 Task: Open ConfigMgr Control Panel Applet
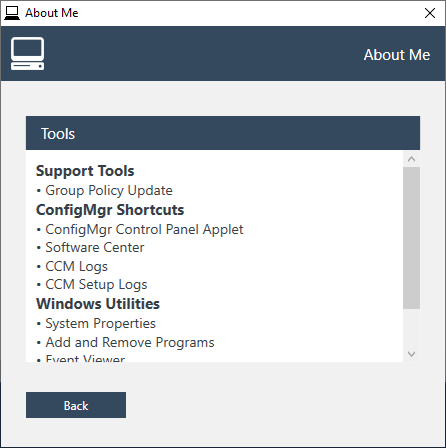point(144,229)
